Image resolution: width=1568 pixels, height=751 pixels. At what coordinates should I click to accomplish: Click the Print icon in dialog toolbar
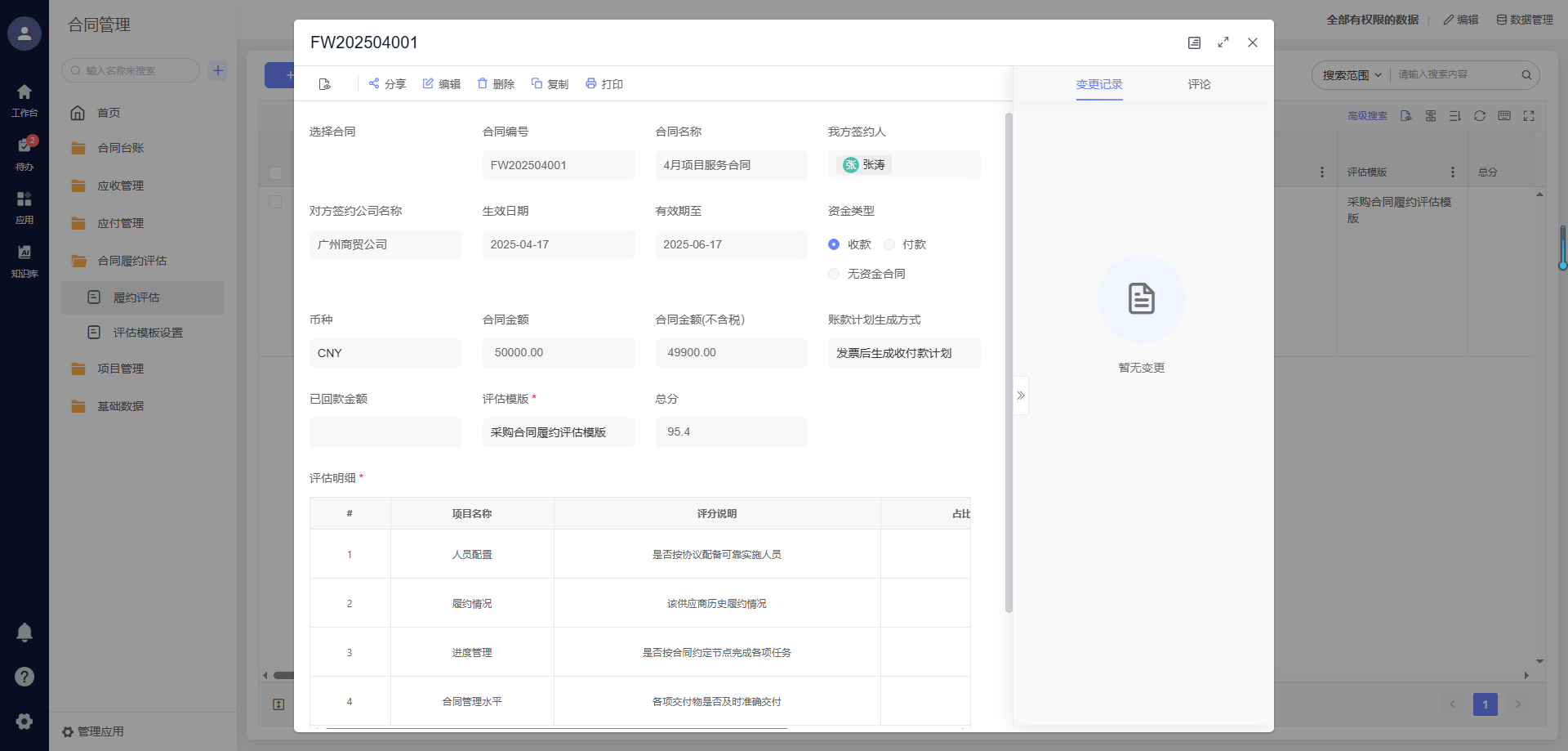(x=591, y=83)
